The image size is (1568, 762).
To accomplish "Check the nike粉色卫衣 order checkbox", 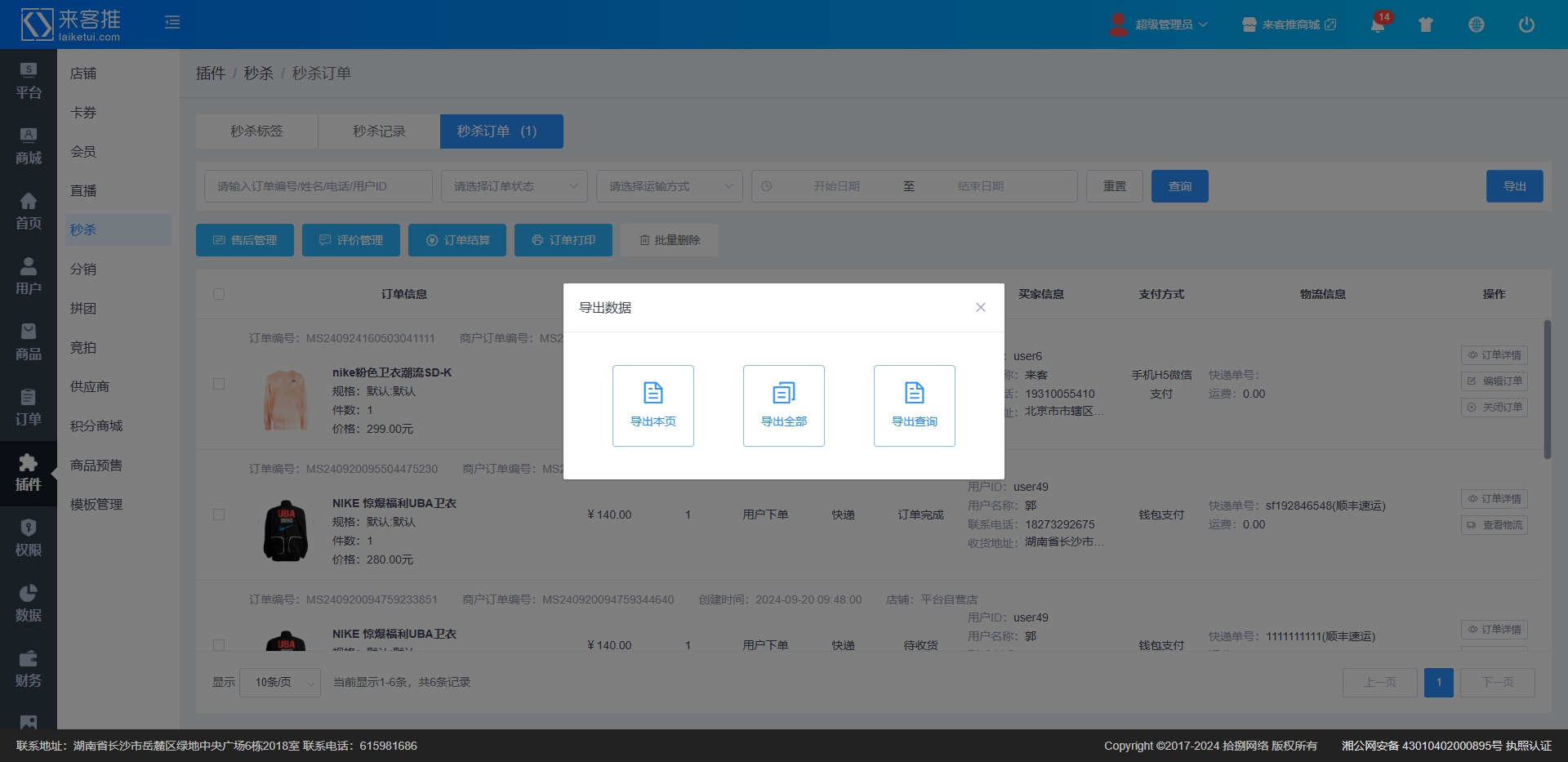I will (219, 384).
